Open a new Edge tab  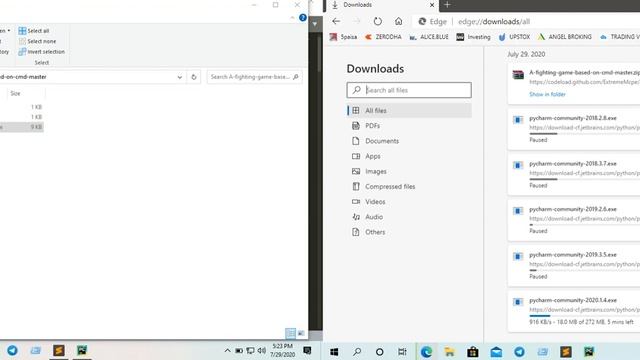pos(447,5)
